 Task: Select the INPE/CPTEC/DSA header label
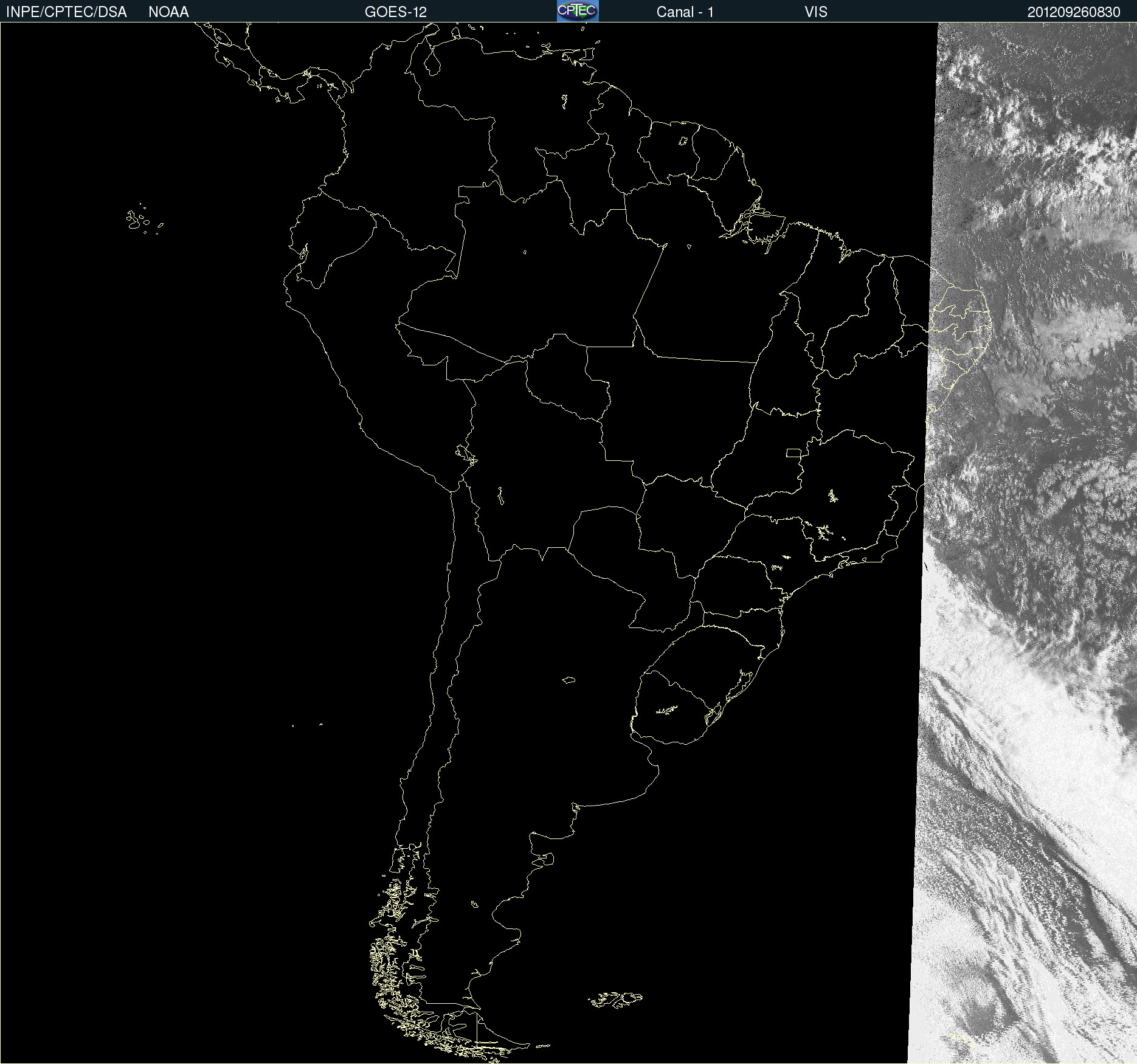(66, 12)
